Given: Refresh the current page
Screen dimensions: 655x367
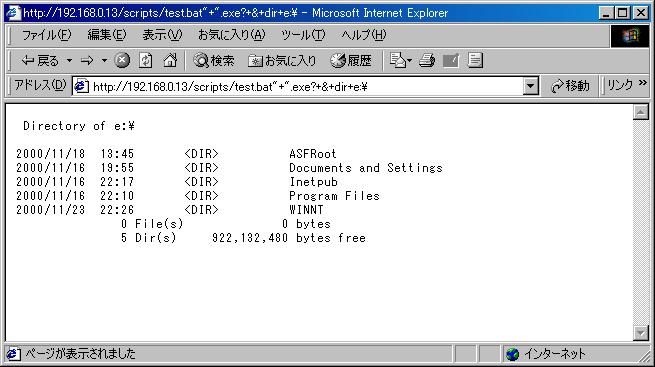Looking at the screenshot, I should click(x=145, y=61).
